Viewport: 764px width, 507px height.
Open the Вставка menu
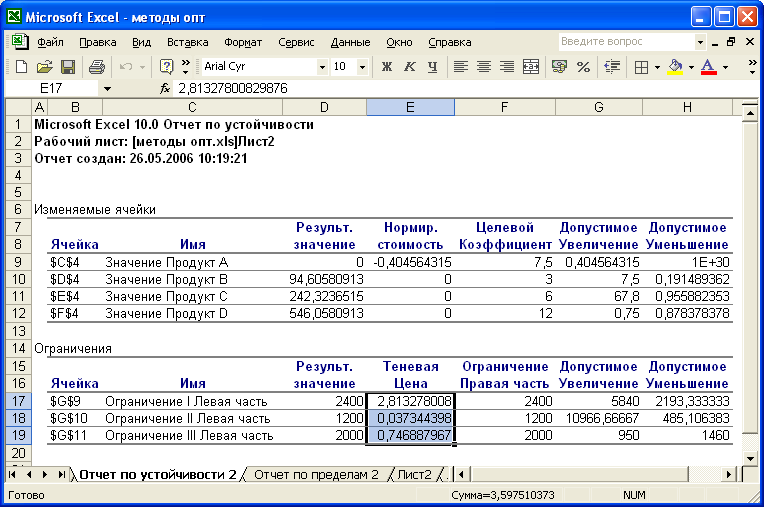pos(188,42)
